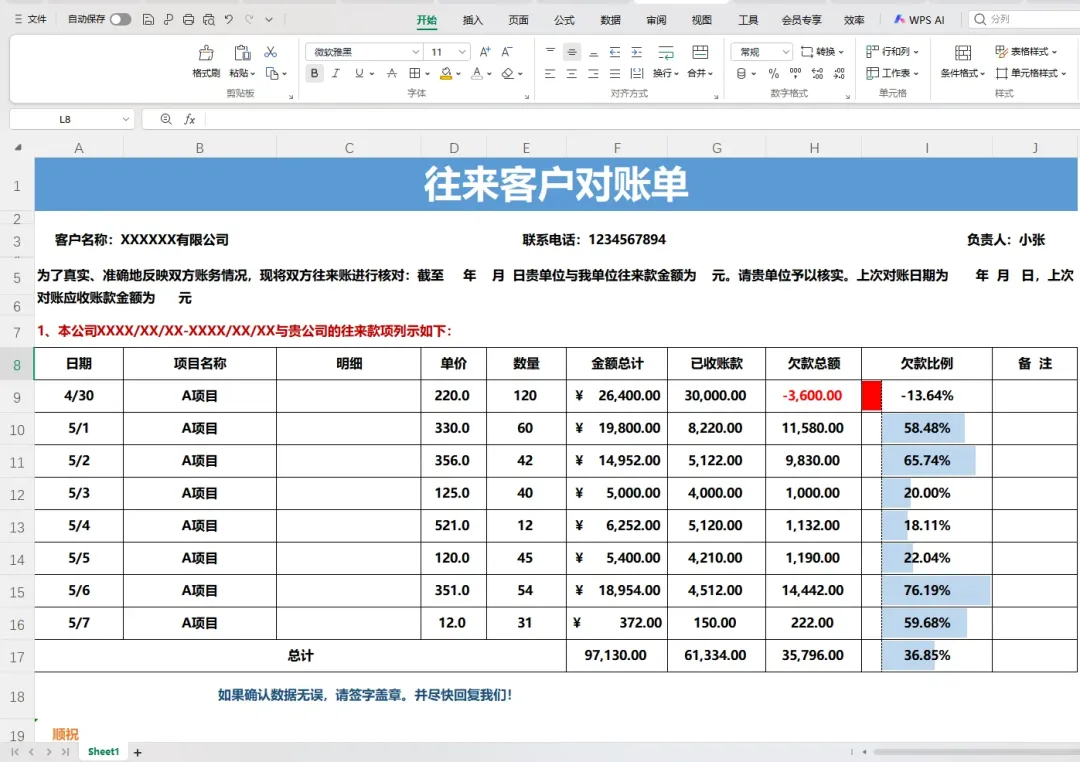
Task: Expand quick access toolbar customize arrow
Action: 269,19
